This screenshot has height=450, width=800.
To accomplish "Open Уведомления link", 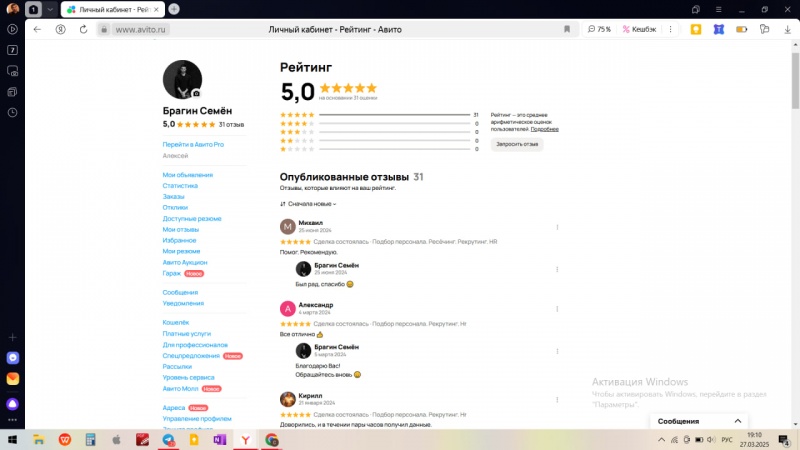I will pos(183,303).
